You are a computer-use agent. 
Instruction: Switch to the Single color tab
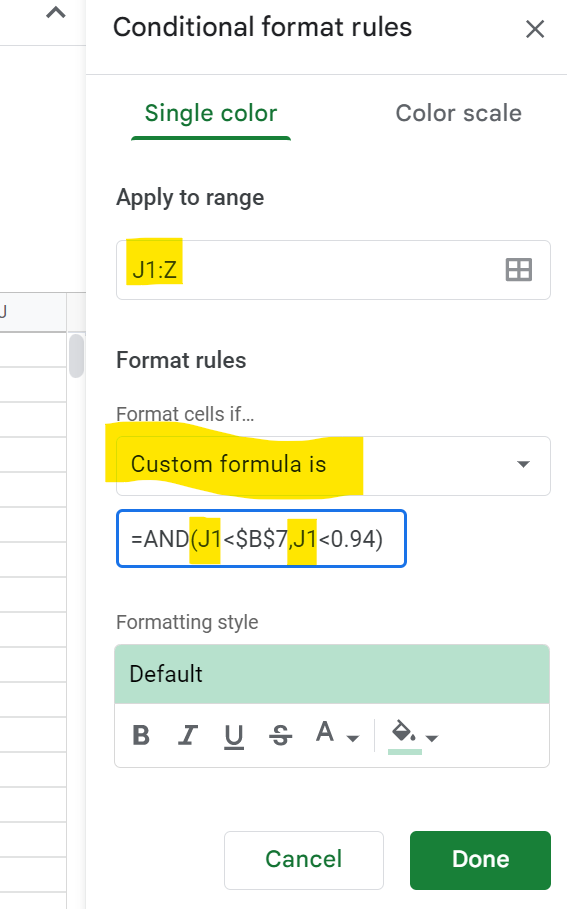coord(211,114)
